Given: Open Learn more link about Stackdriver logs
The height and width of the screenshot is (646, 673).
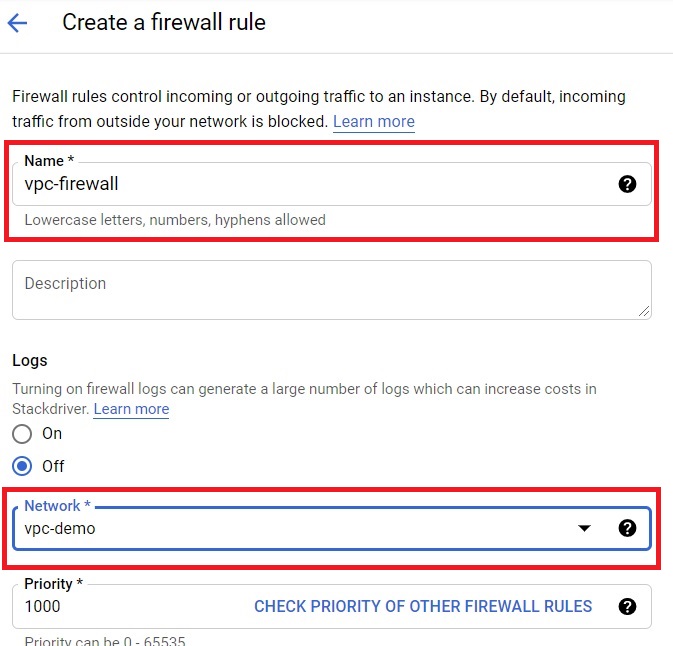Looking at the screenshot, I should 131,409.
